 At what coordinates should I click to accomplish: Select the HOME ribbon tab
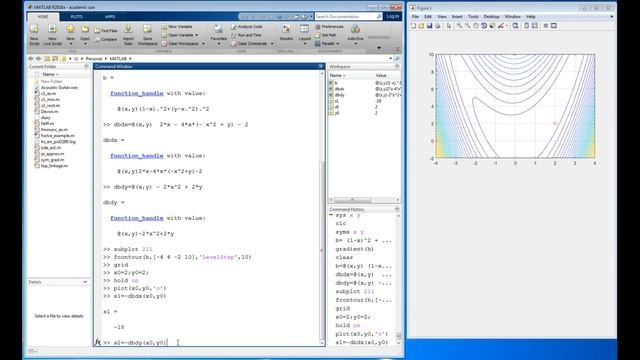pyautogui.click(x=43, y=17)
